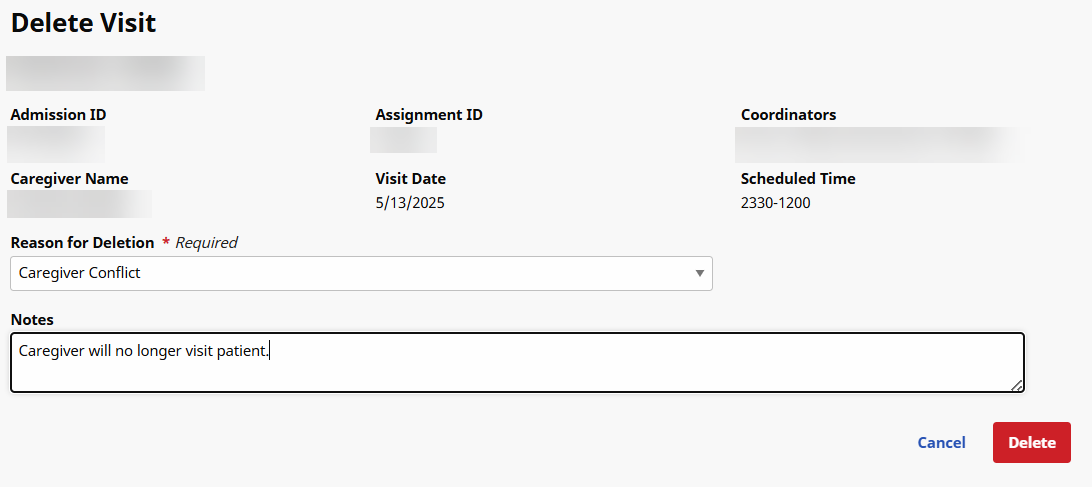Click the Notes resize handle corner
1092x487 pixels.
click(x=1016, y=385)
